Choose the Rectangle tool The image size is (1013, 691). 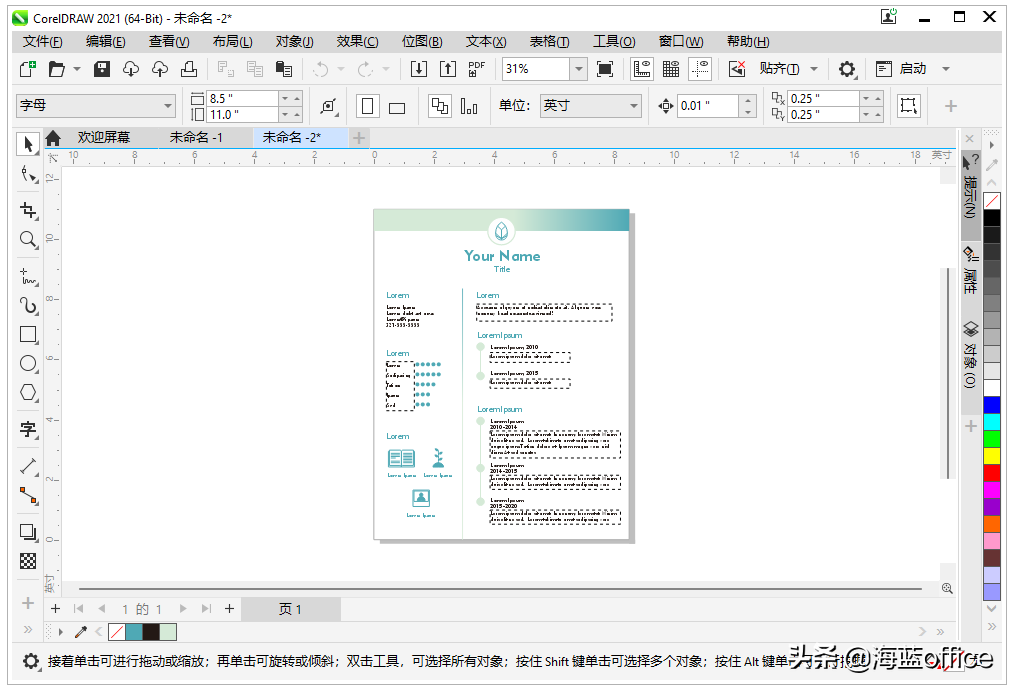(x=28, y=334)
